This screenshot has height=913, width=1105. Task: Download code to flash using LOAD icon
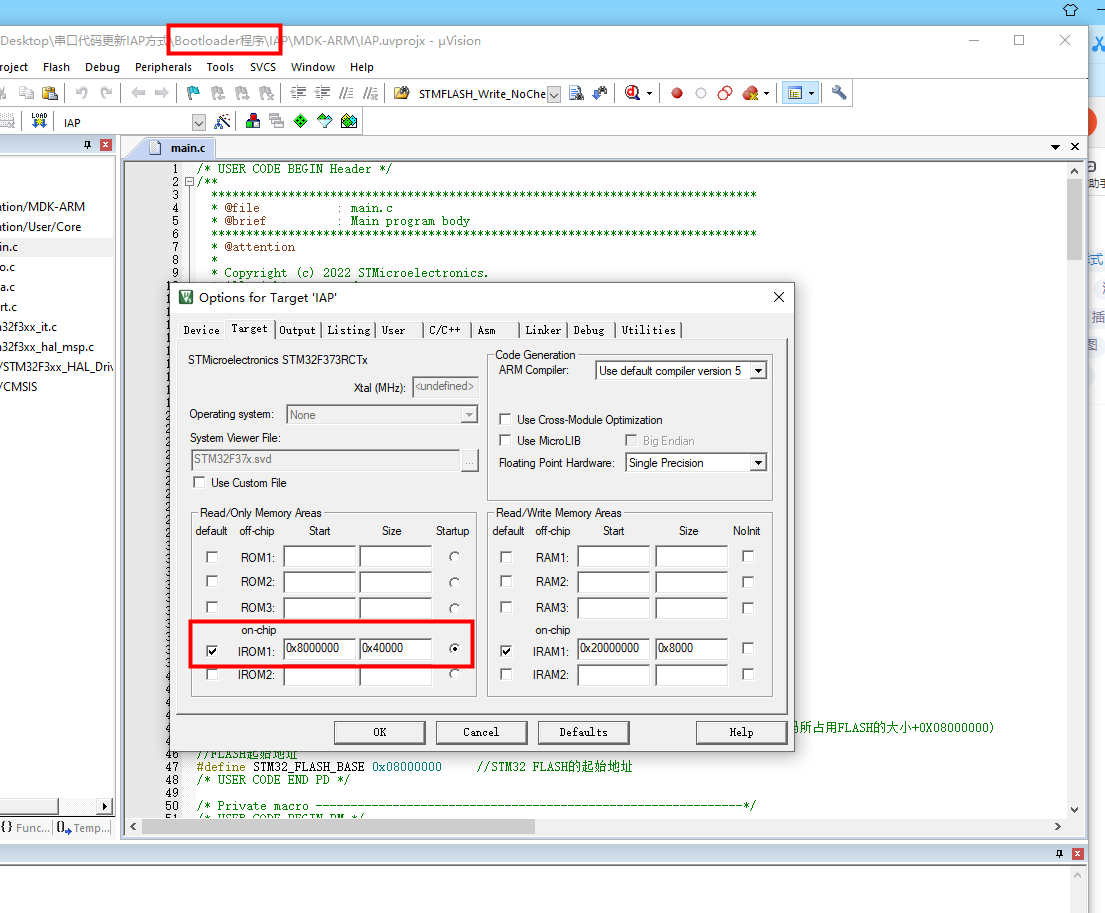click(x=39, y=121)
